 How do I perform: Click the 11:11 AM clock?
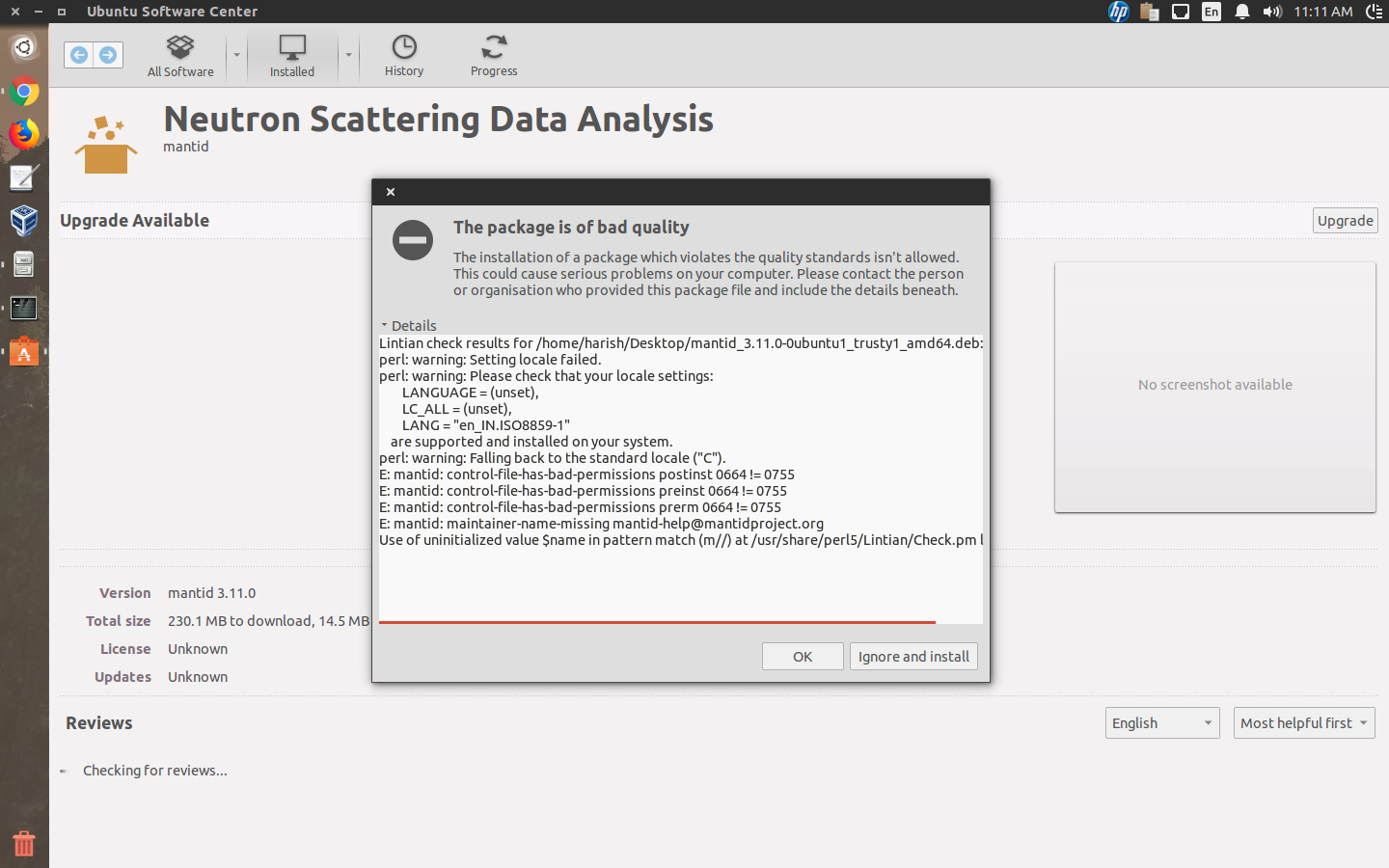(1323, 12)
